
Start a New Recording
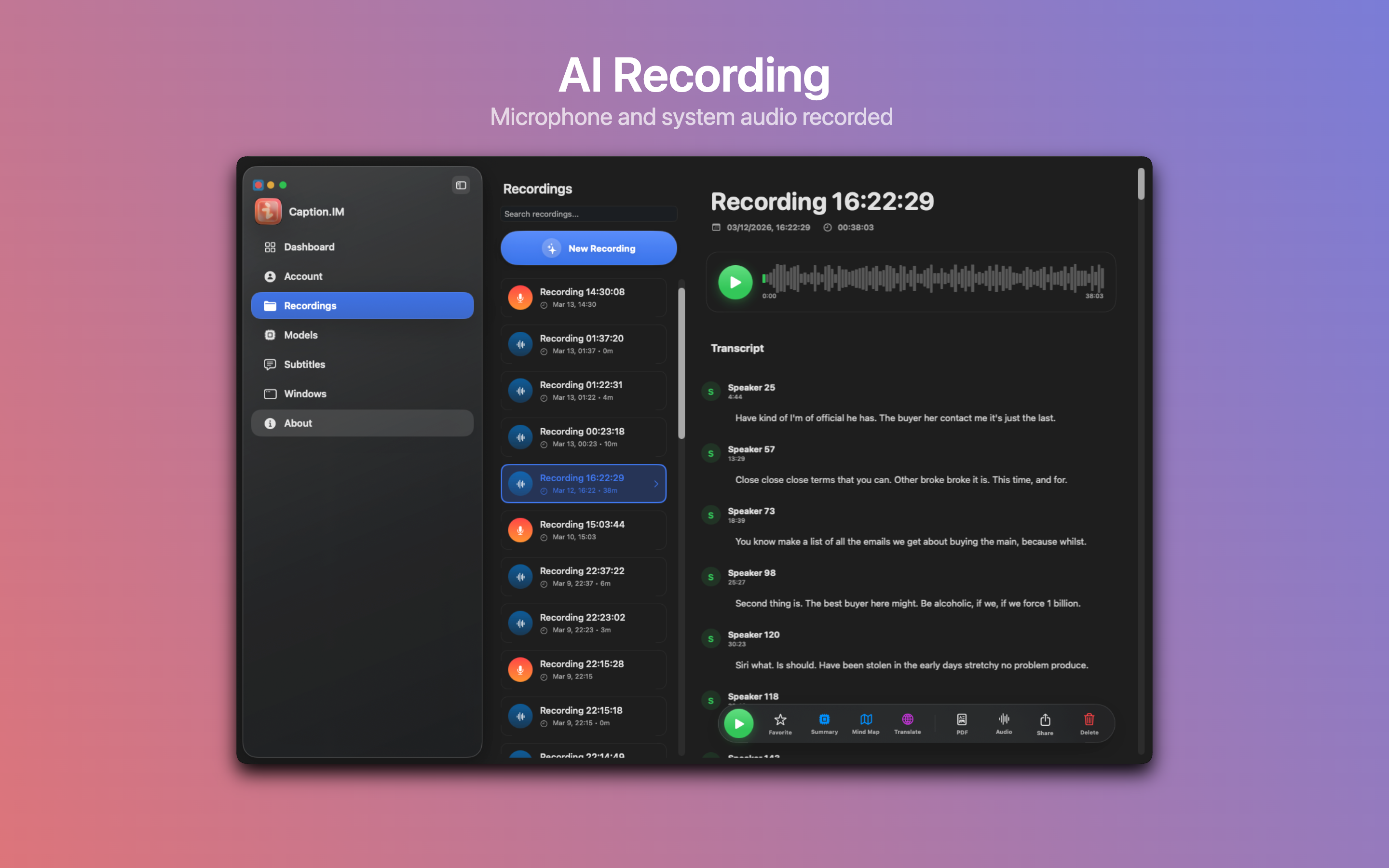[588, 248]
